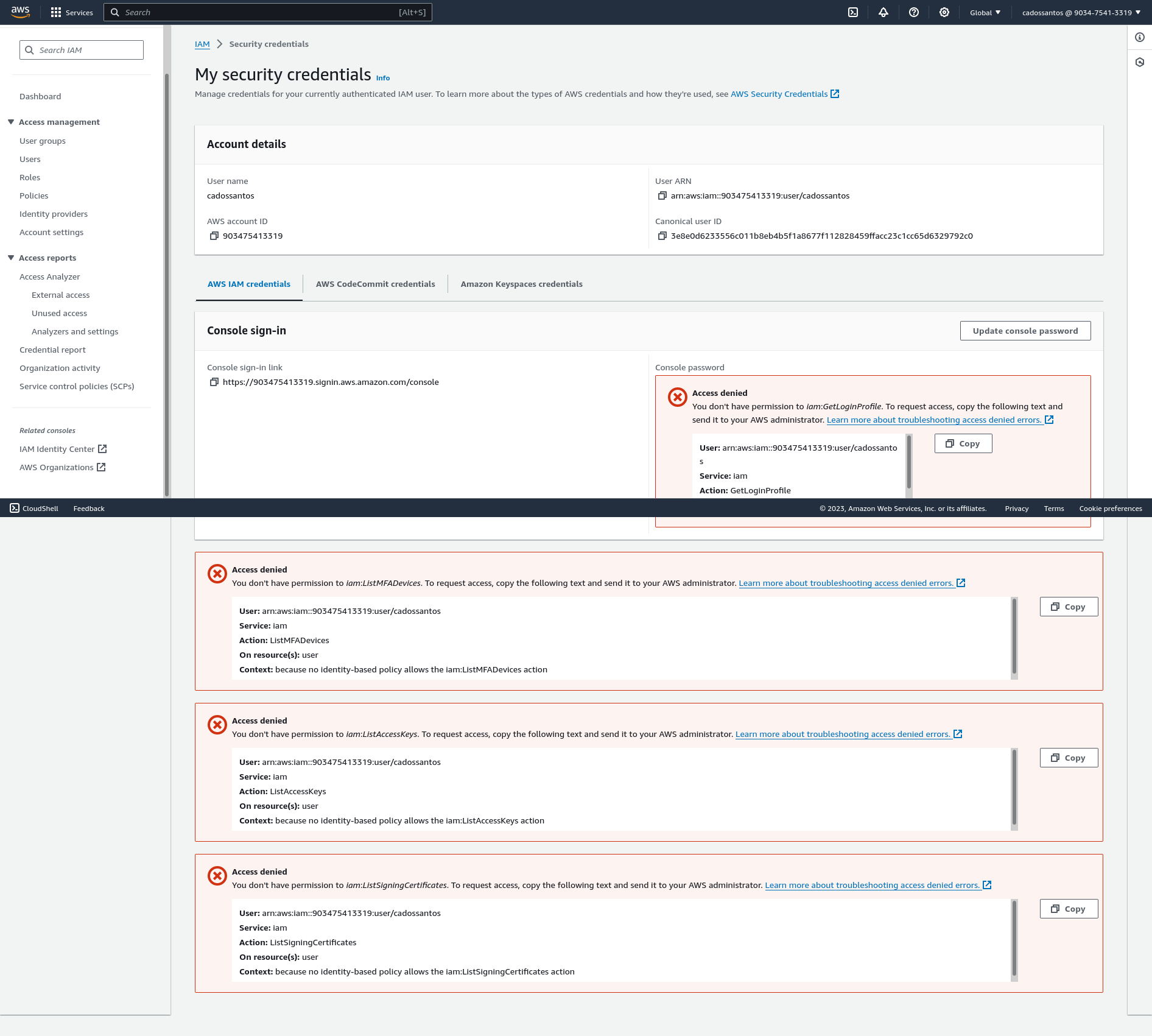The width and height of the screenshot is (1152, 1036).
Task: Open Roles in sidebar
Action: [x=30, y=177]
